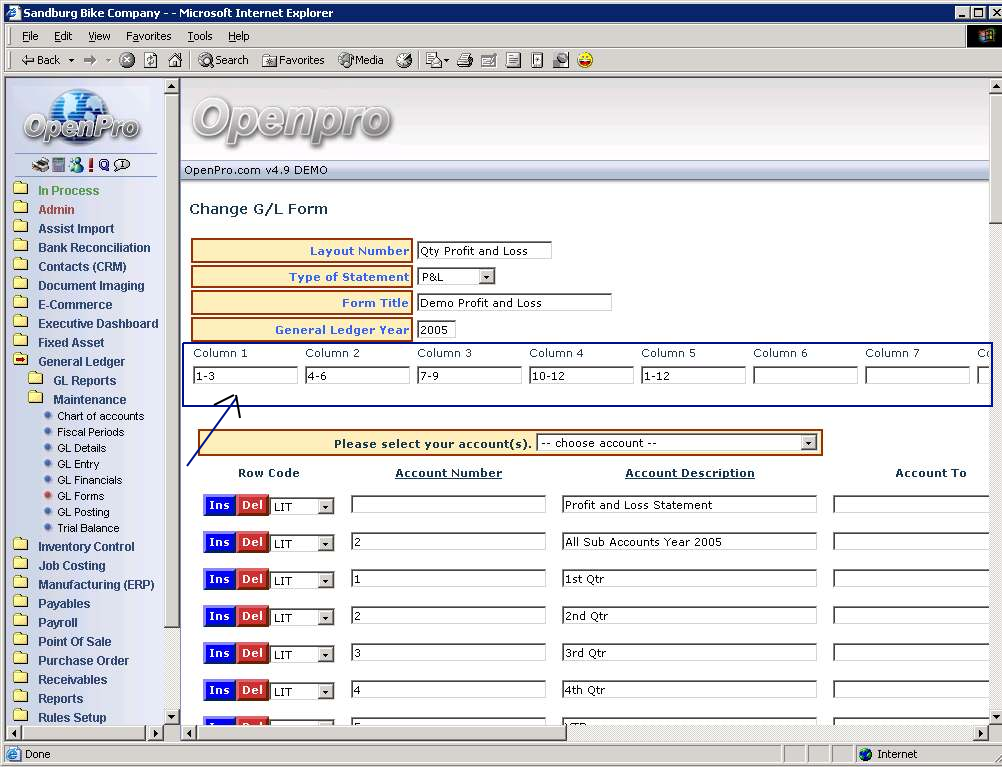1002x767 pixels.
Task: Expand the Inventory Control folder
Action: 86,547
